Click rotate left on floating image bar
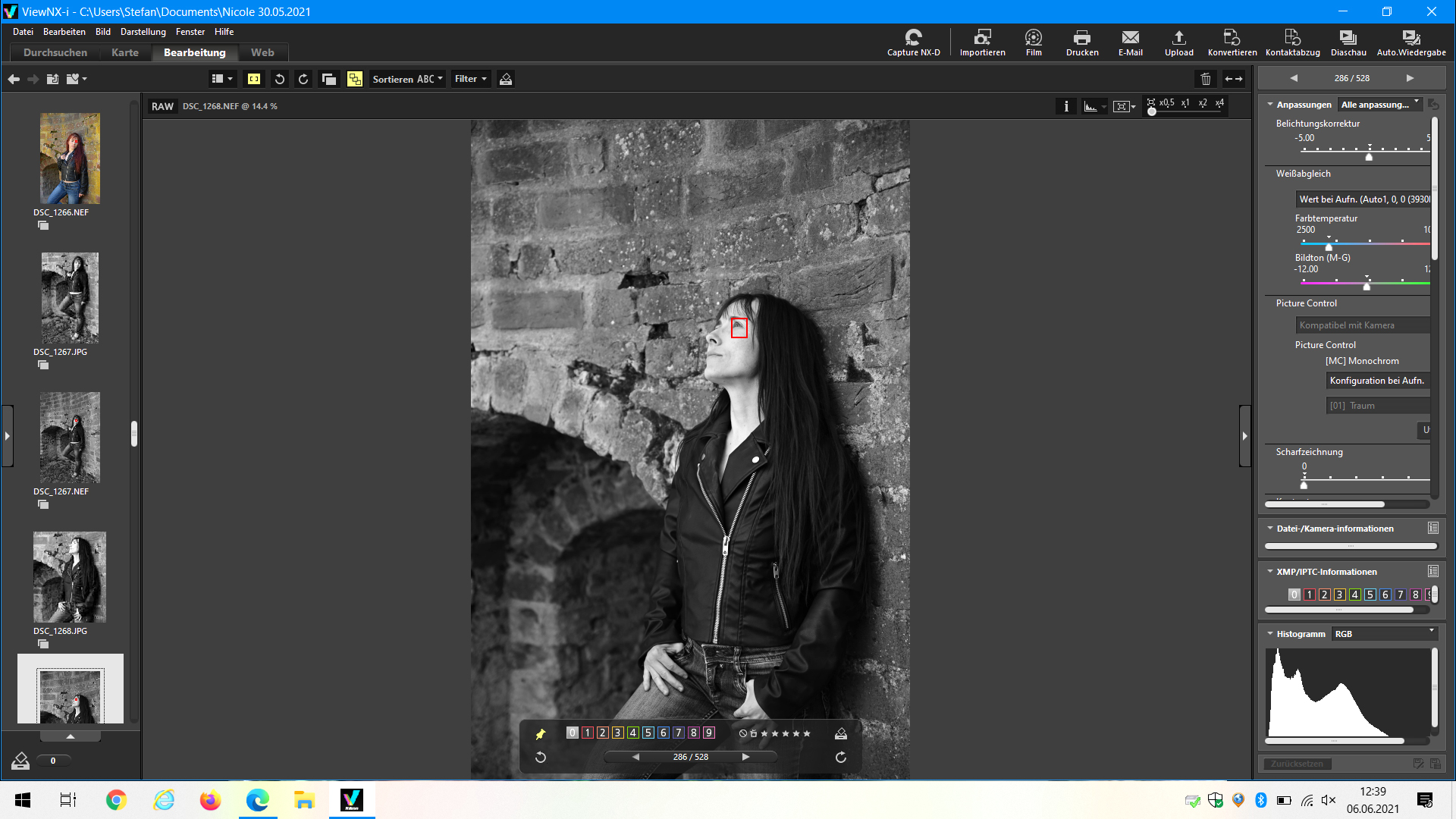The height and width of the screenshot is (819, 1456). 541,757
